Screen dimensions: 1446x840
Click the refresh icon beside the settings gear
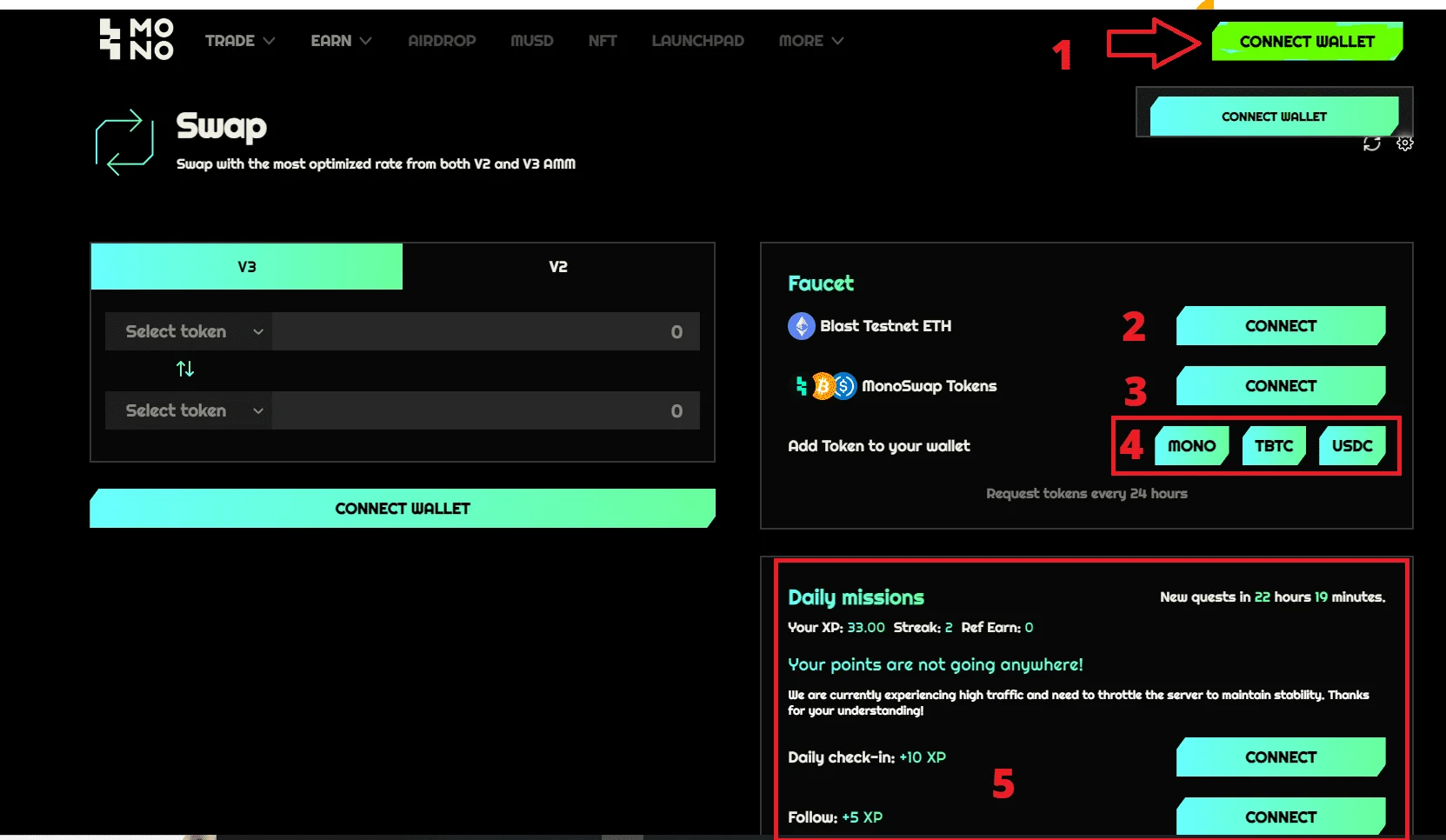pos(1372,143)
